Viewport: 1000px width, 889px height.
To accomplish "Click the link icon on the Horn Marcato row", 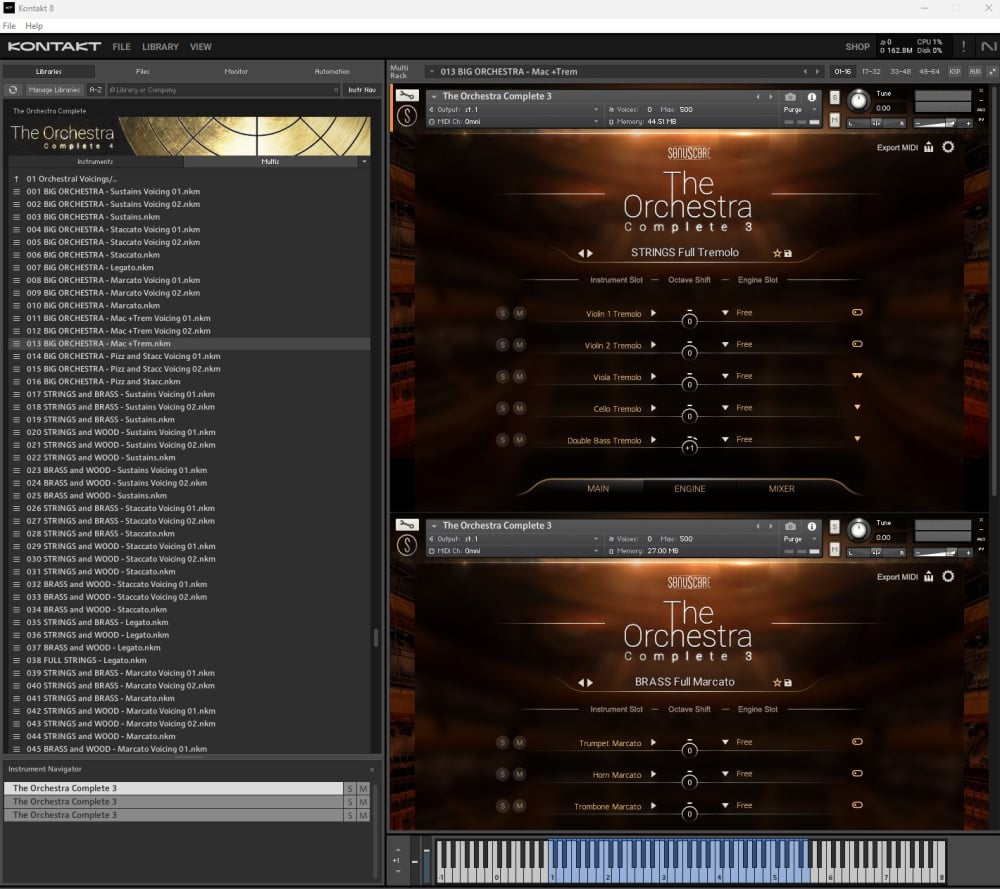I will [x=857, y=774].
